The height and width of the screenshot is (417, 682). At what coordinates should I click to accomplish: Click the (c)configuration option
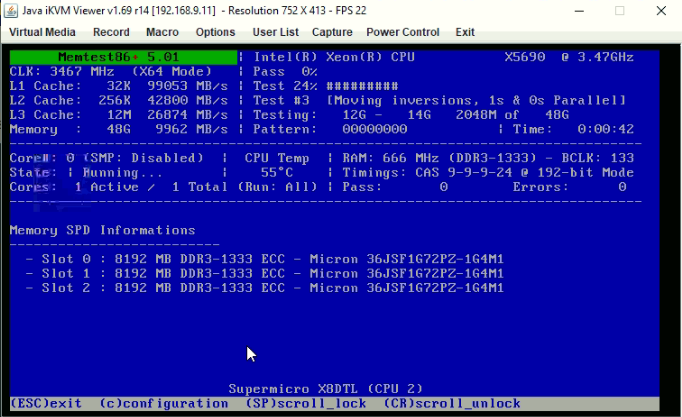click(164, 404)
